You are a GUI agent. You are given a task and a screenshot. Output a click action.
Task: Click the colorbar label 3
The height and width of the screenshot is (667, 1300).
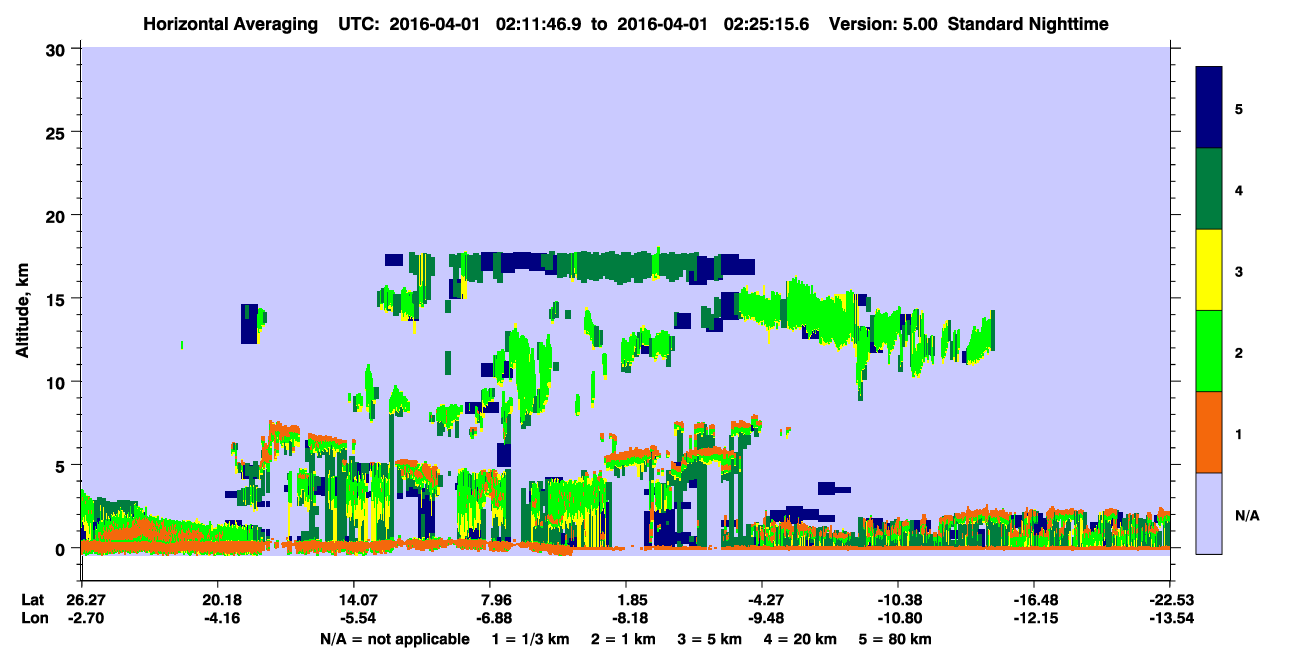[x=1238, y=271]
